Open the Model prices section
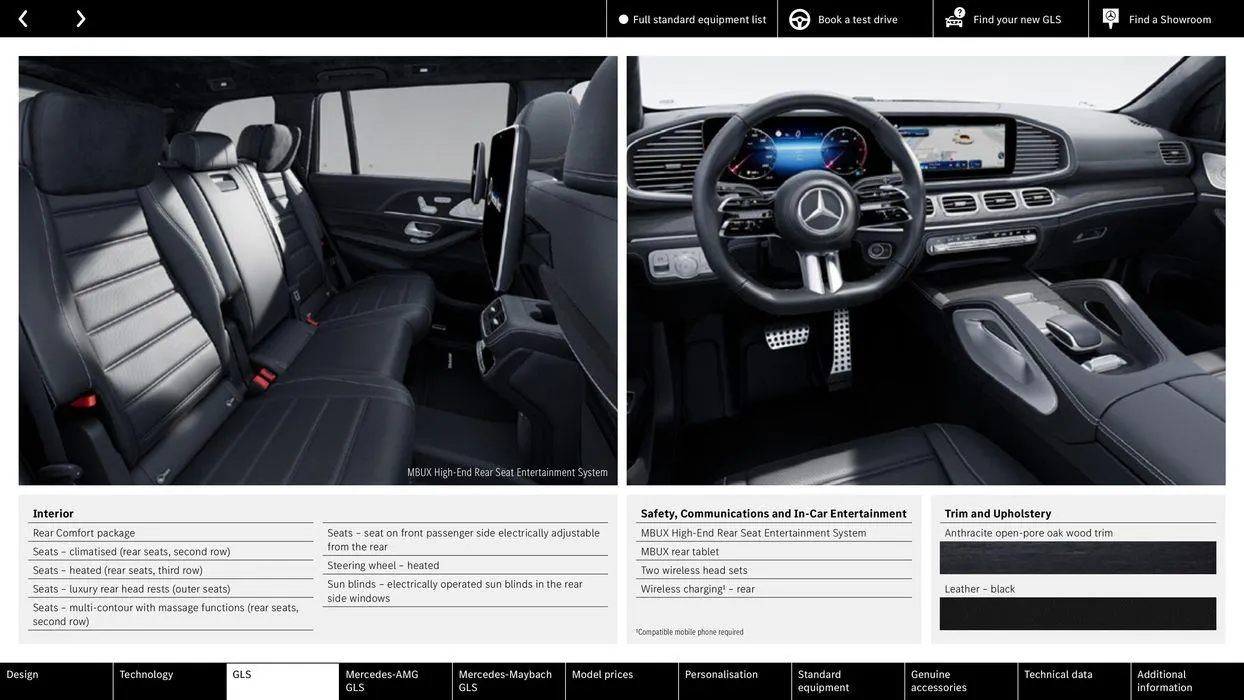 point(604,673)
